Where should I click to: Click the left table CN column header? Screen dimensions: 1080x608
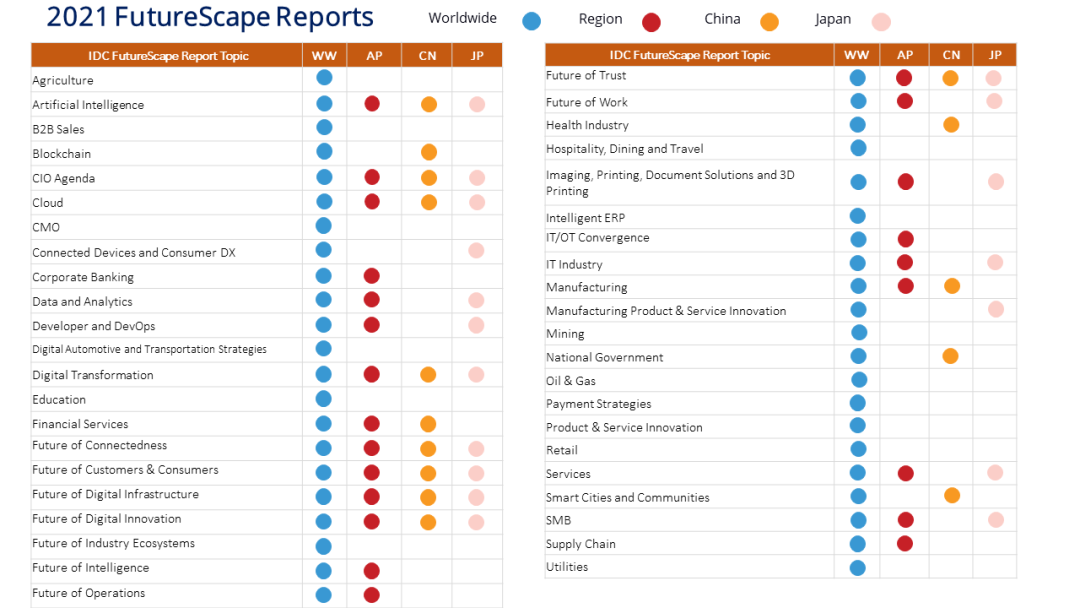pyautogui.click(x=427, y=56)
